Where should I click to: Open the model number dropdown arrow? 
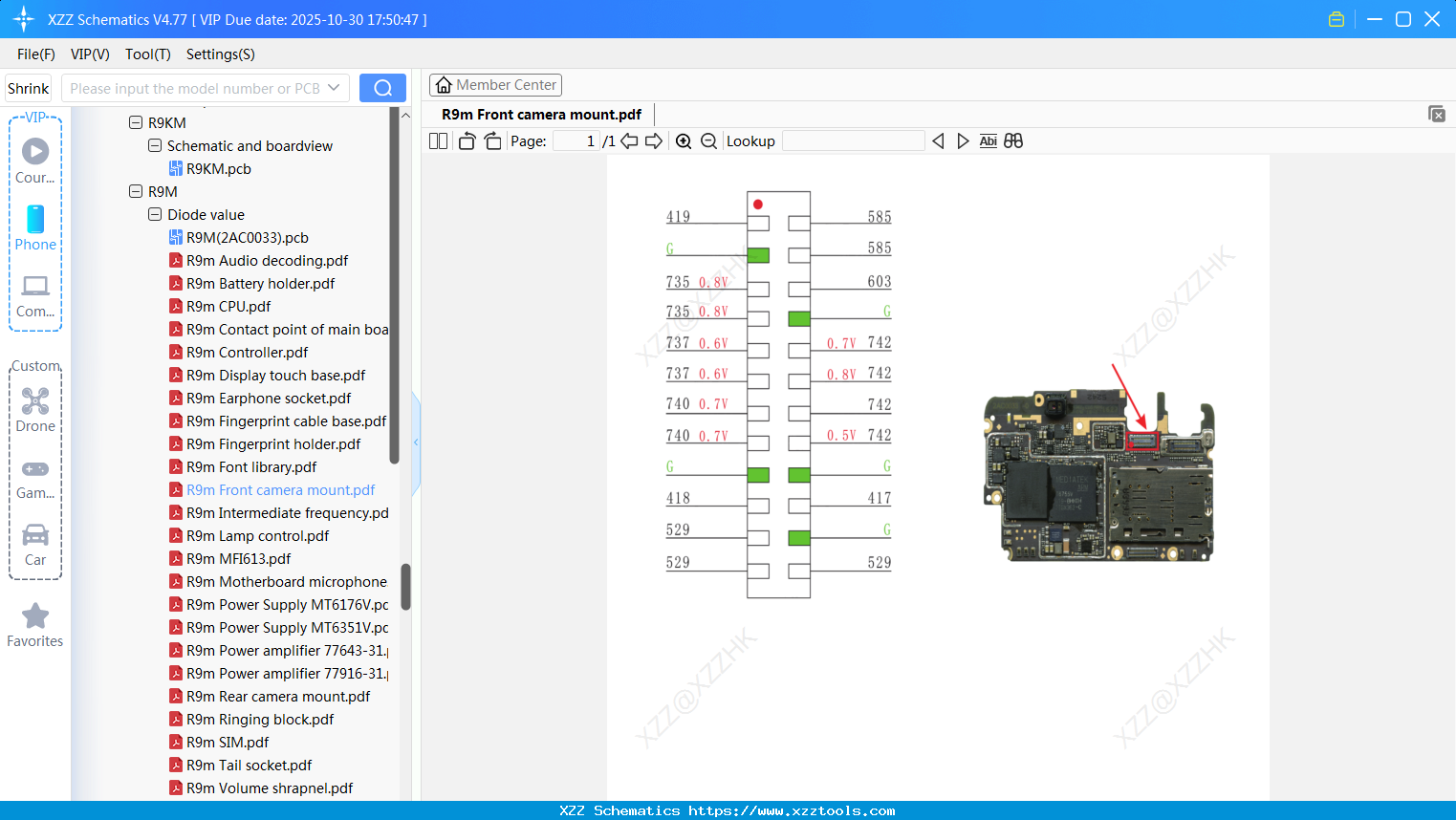[x=334, y=88]
